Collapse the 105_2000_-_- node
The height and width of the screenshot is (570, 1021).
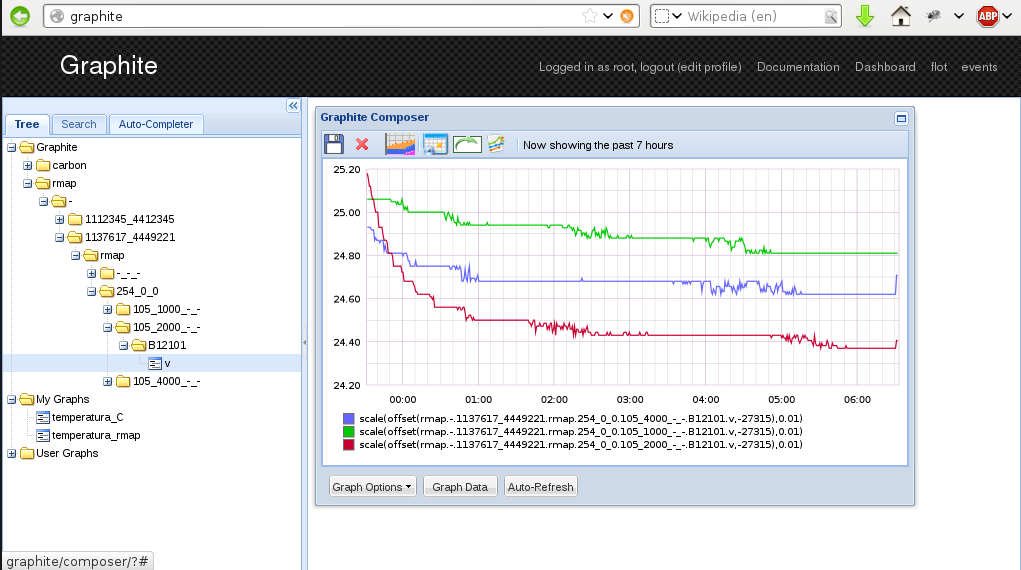click(107, 328)
